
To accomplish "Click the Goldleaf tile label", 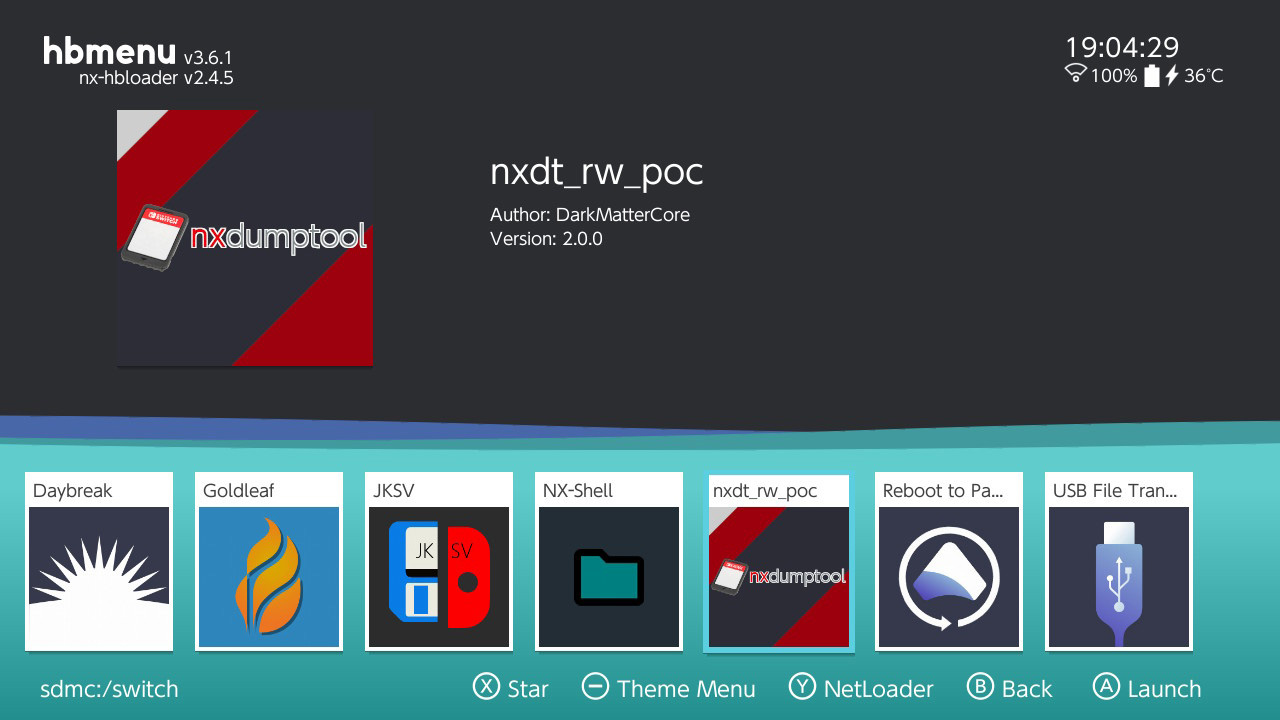I will click(238, 491).
